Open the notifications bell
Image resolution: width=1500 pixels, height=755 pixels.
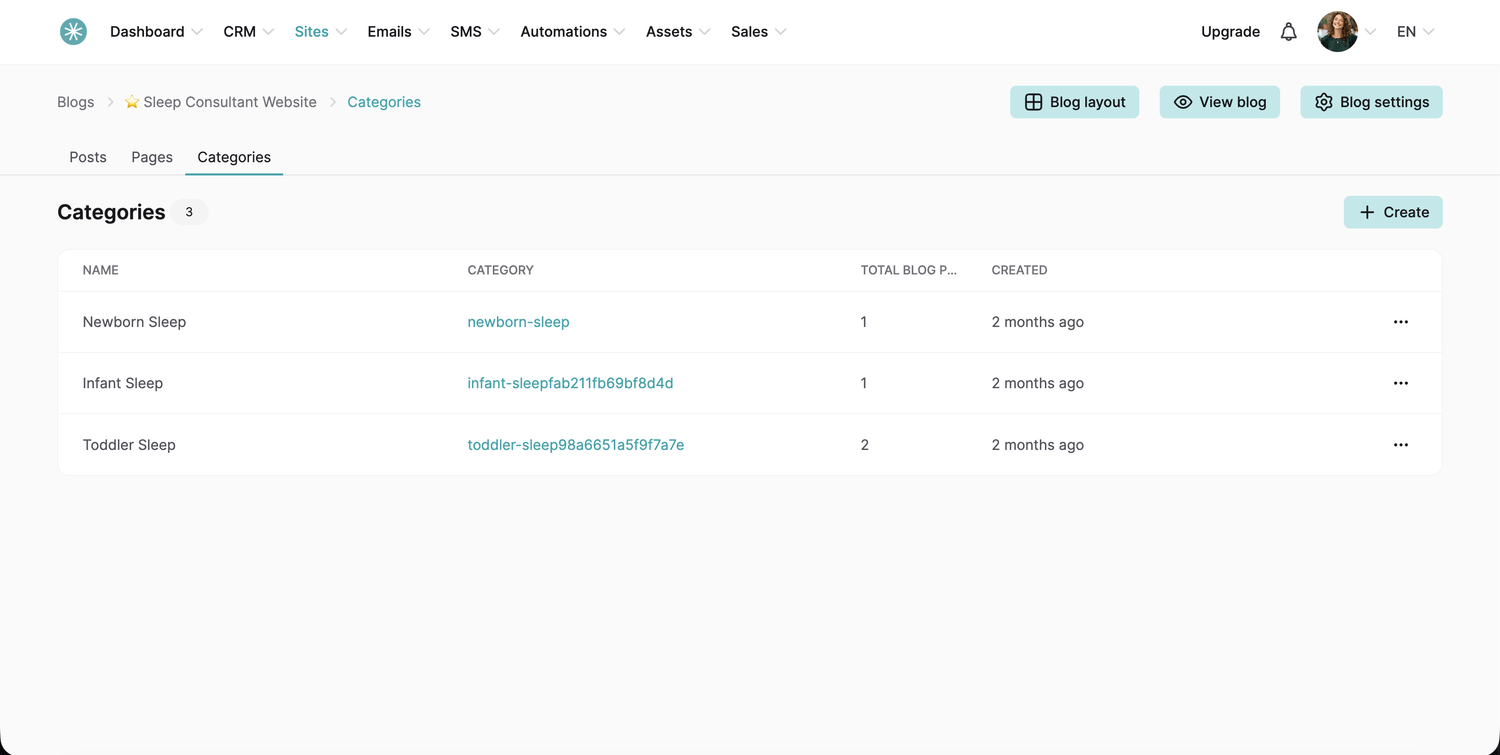(1289, 32)
